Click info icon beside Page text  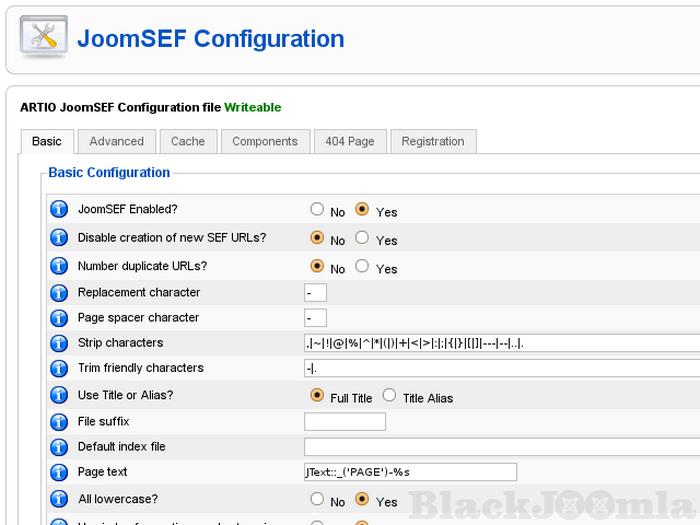[59, 472]
